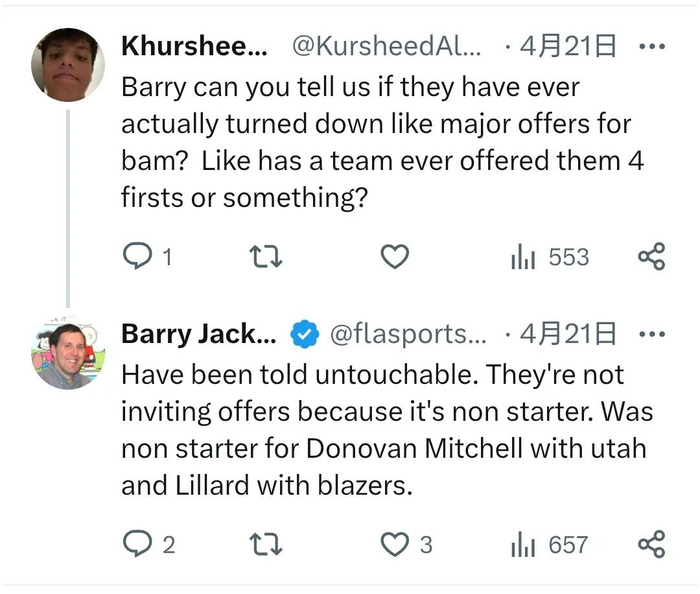The height and width of the screenshot is (594, 700).
Task: Open Barry Jackson's profile picture
Action: tap(68, 353)
